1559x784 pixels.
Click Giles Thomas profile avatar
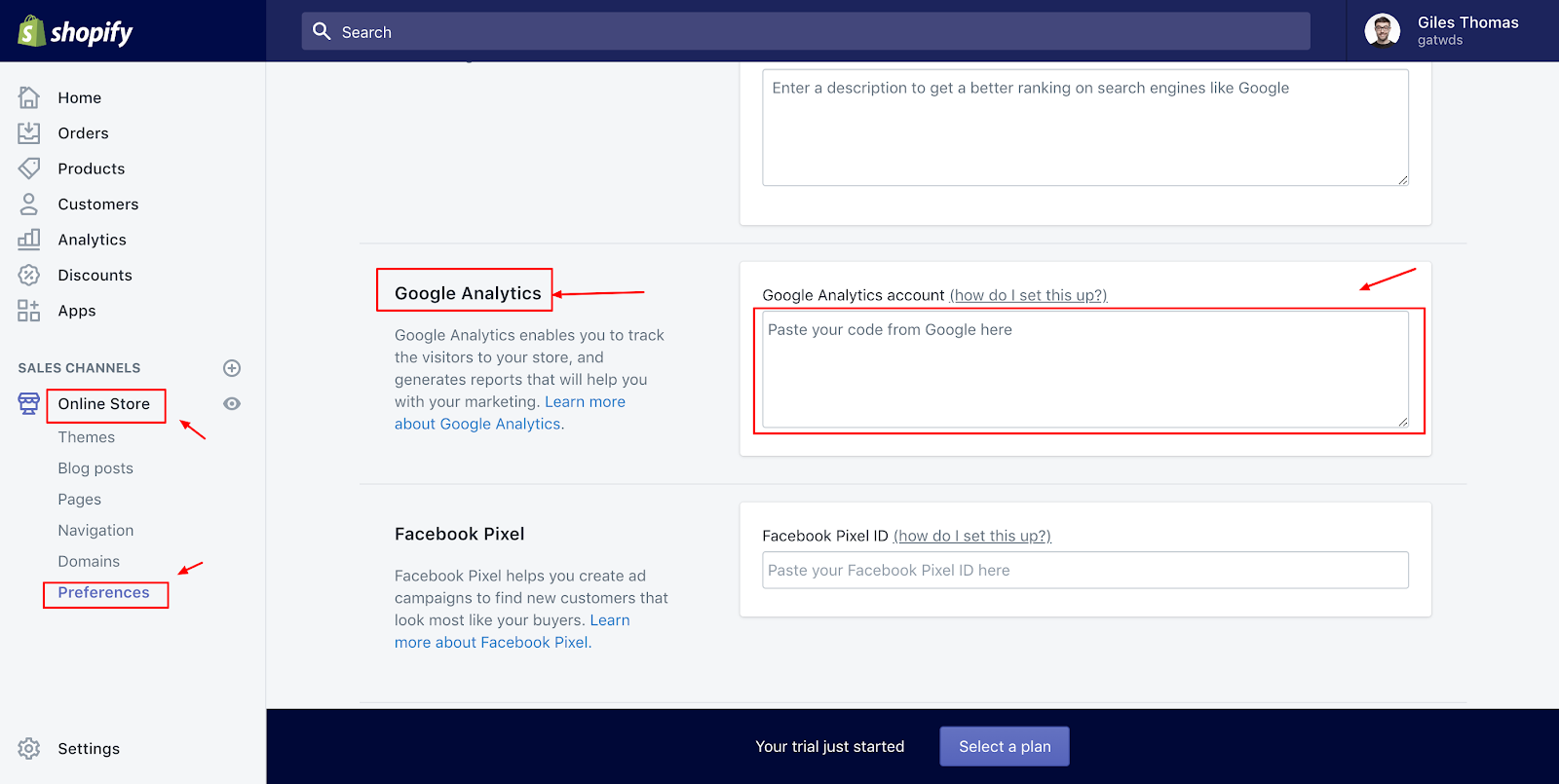pos(1383,31)
